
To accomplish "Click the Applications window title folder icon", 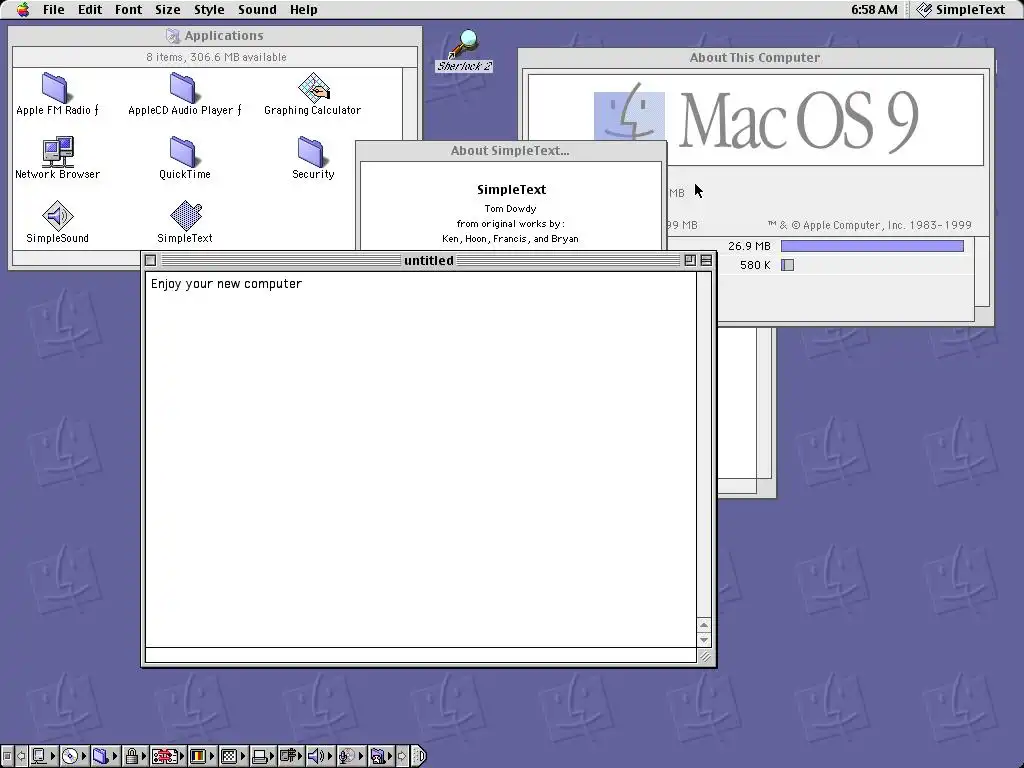I will click(x=172, y=35).
